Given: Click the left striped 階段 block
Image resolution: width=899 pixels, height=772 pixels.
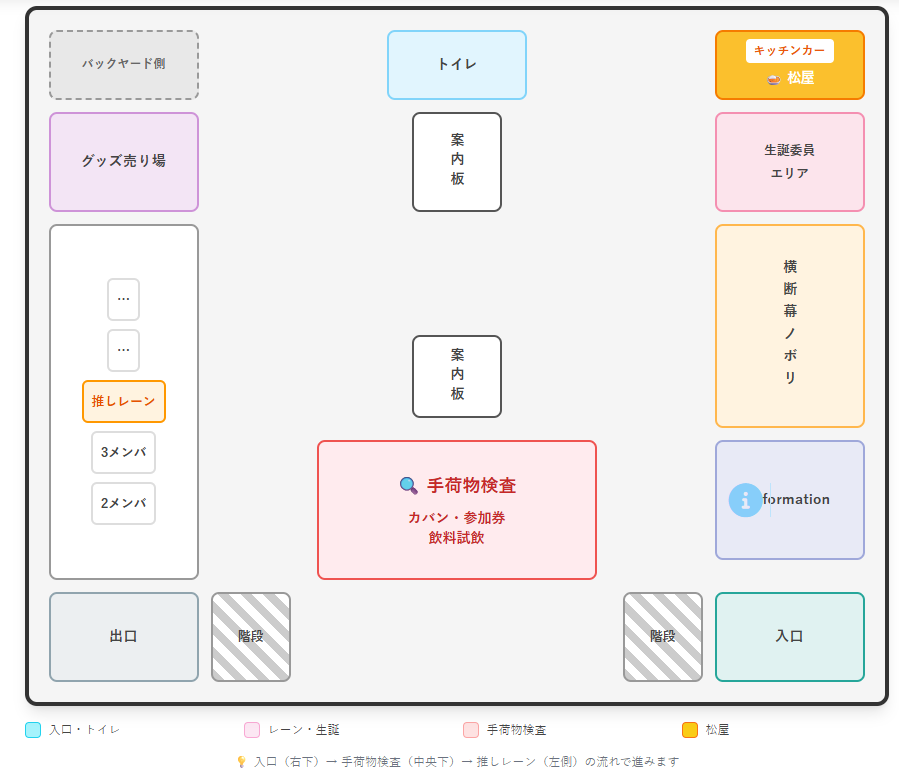Looking at the screenshot, I should click(x=251, y=637).
